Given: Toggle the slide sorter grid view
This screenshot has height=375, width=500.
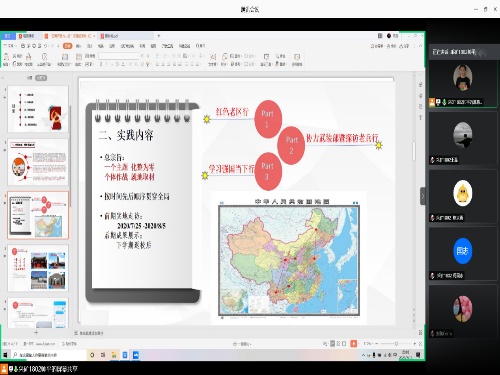Looking at the screenshot, I should 338,343.
